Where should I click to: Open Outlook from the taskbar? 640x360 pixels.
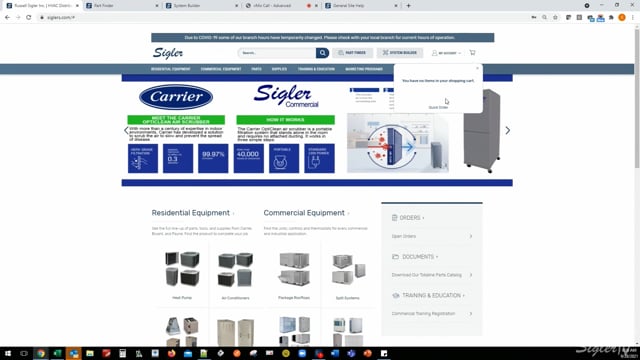[x=73, y=353]
